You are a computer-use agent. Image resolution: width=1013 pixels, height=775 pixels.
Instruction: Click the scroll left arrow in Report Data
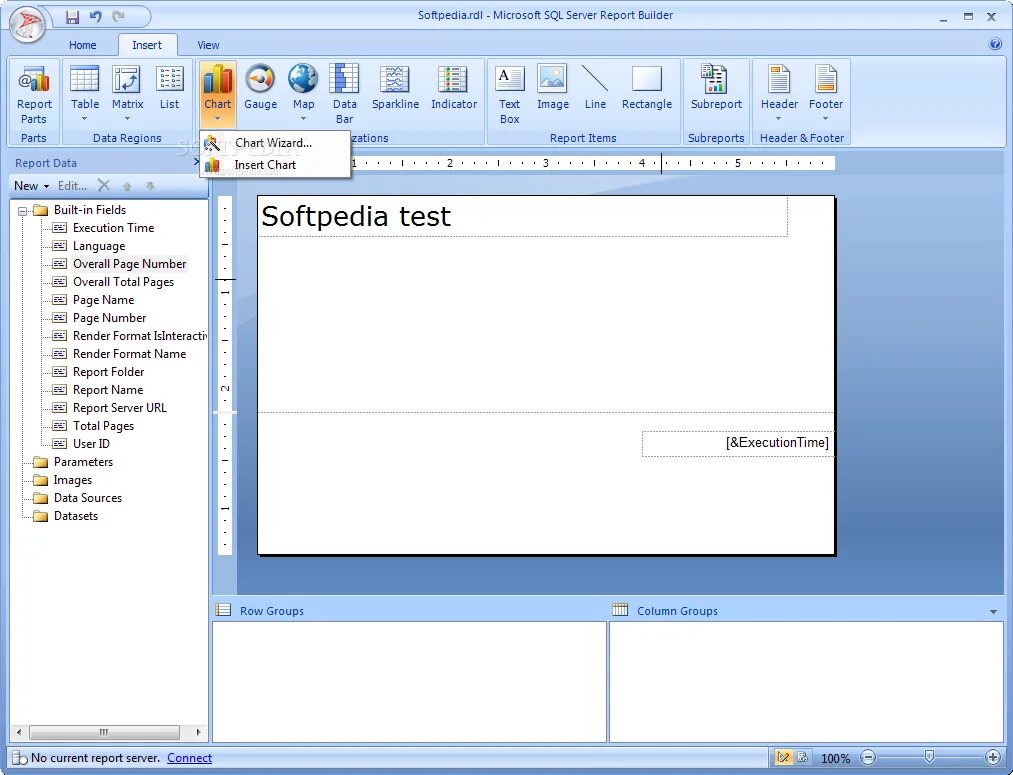(19, 732)
